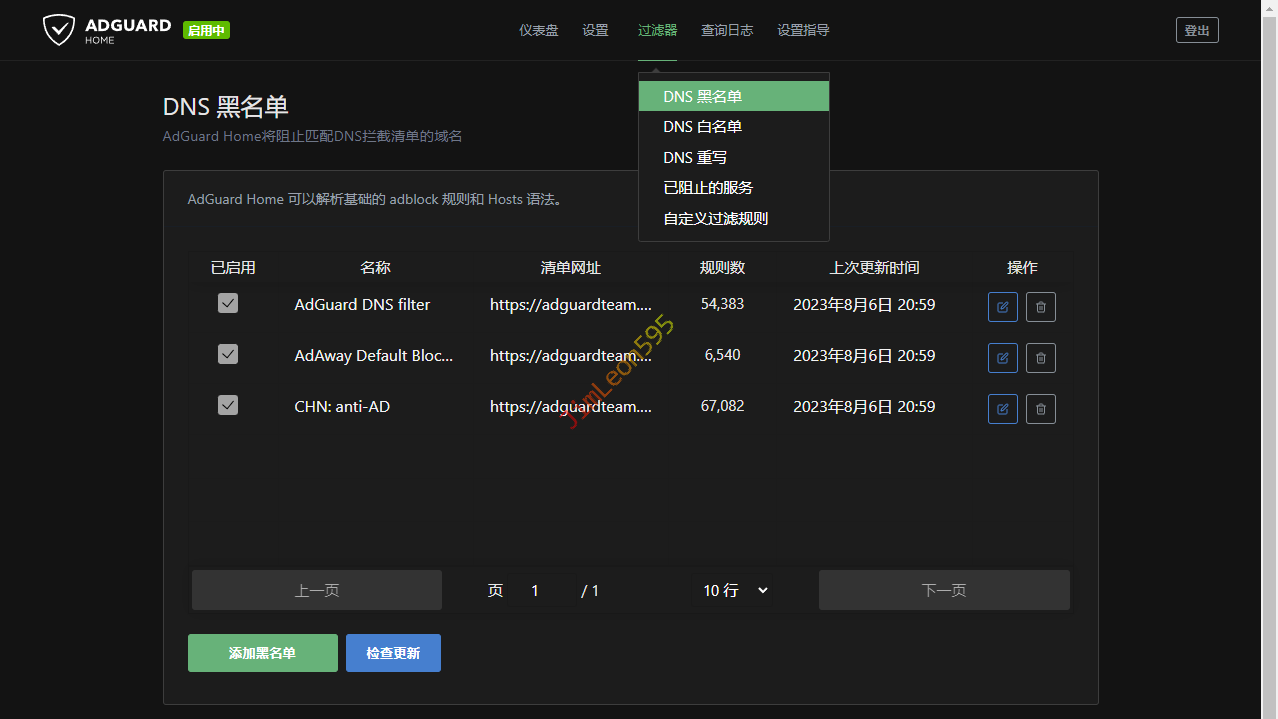Uncheck the AdAway Default Blocklist checkbox
Image resolution: width=1278 pixels, height=719 pixels.
(x=228, y=354)
